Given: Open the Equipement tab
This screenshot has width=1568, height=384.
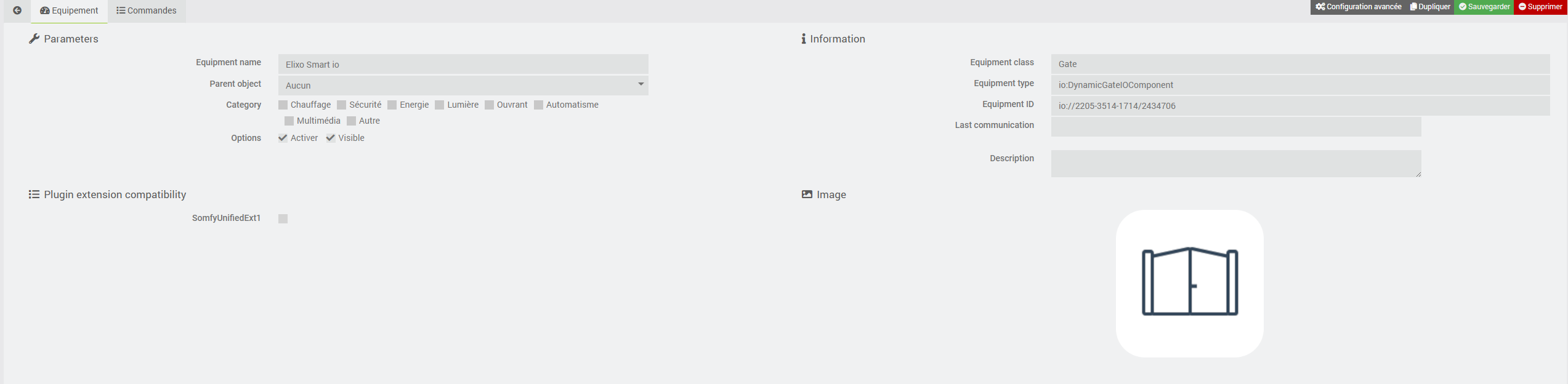Looking at the screenshot, I should (x=69, y=10).
